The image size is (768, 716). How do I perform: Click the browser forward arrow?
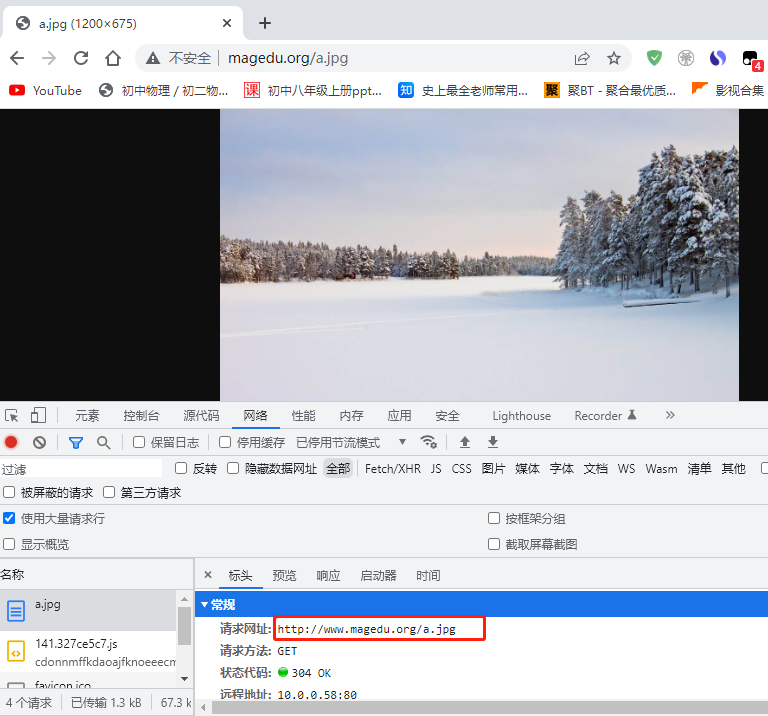(x=49, y=58)
